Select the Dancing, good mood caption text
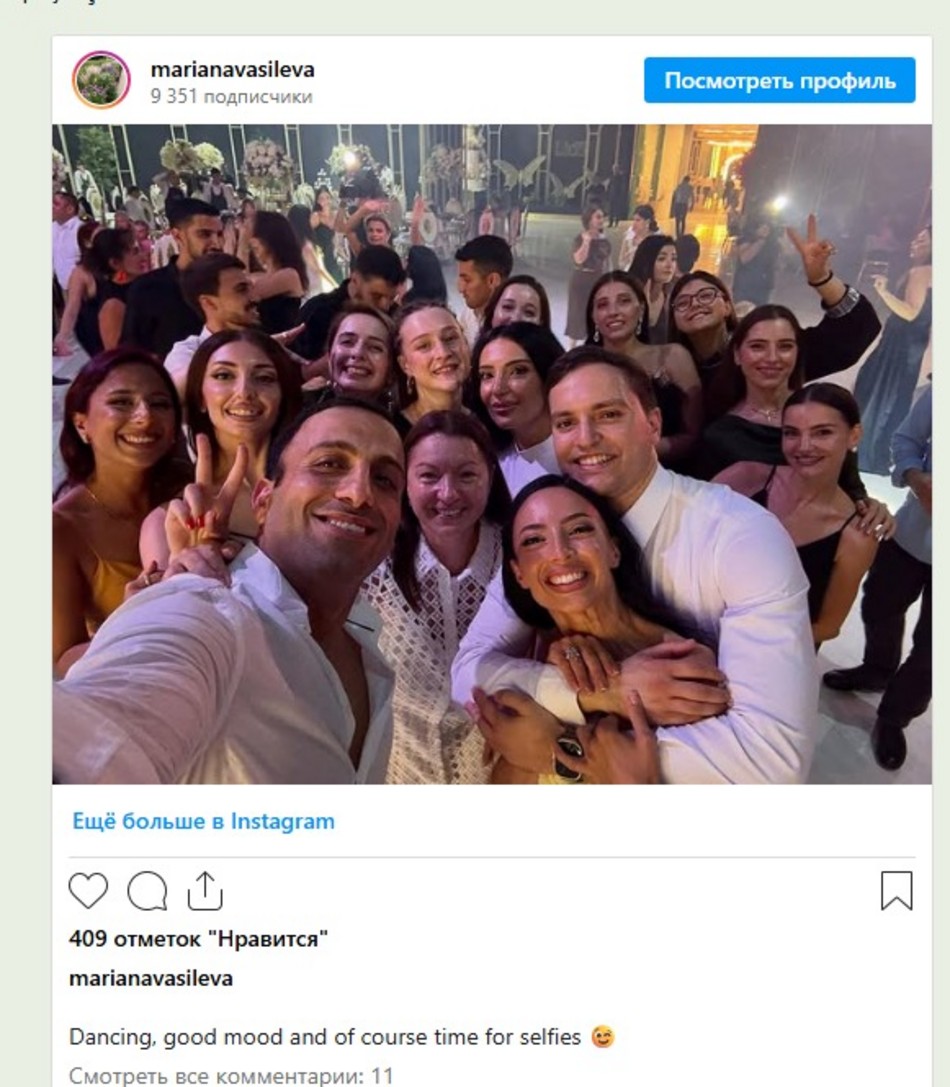Screen dimensions: 950x1087 click(x=325, y=1037)
